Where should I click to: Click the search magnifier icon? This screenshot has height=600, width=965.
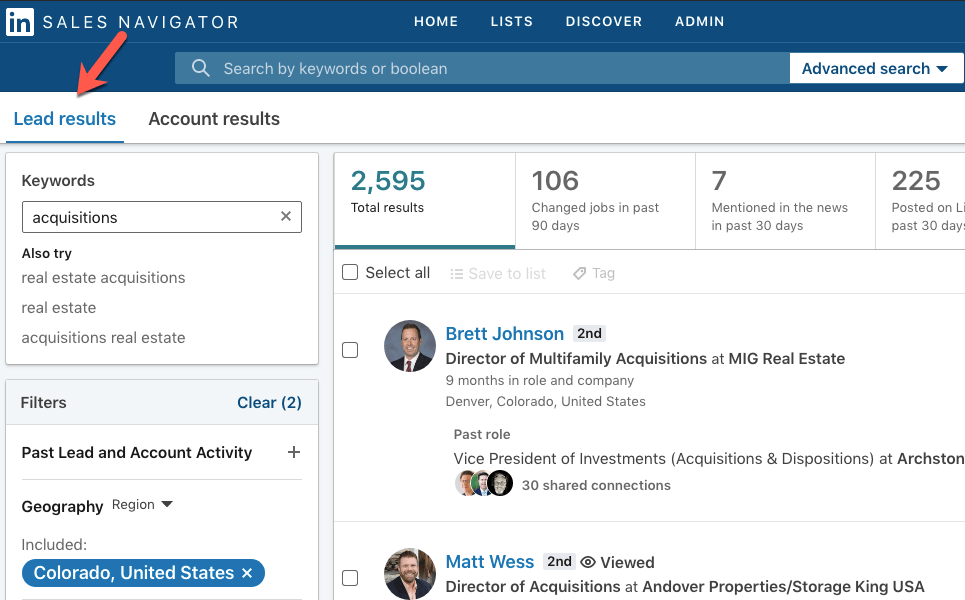pos(201,68)
